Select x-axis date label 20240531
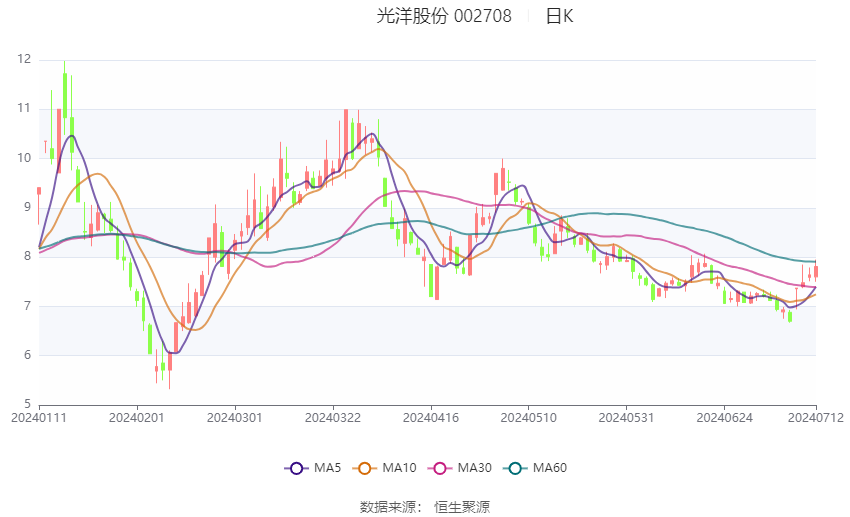 [626, 418]
